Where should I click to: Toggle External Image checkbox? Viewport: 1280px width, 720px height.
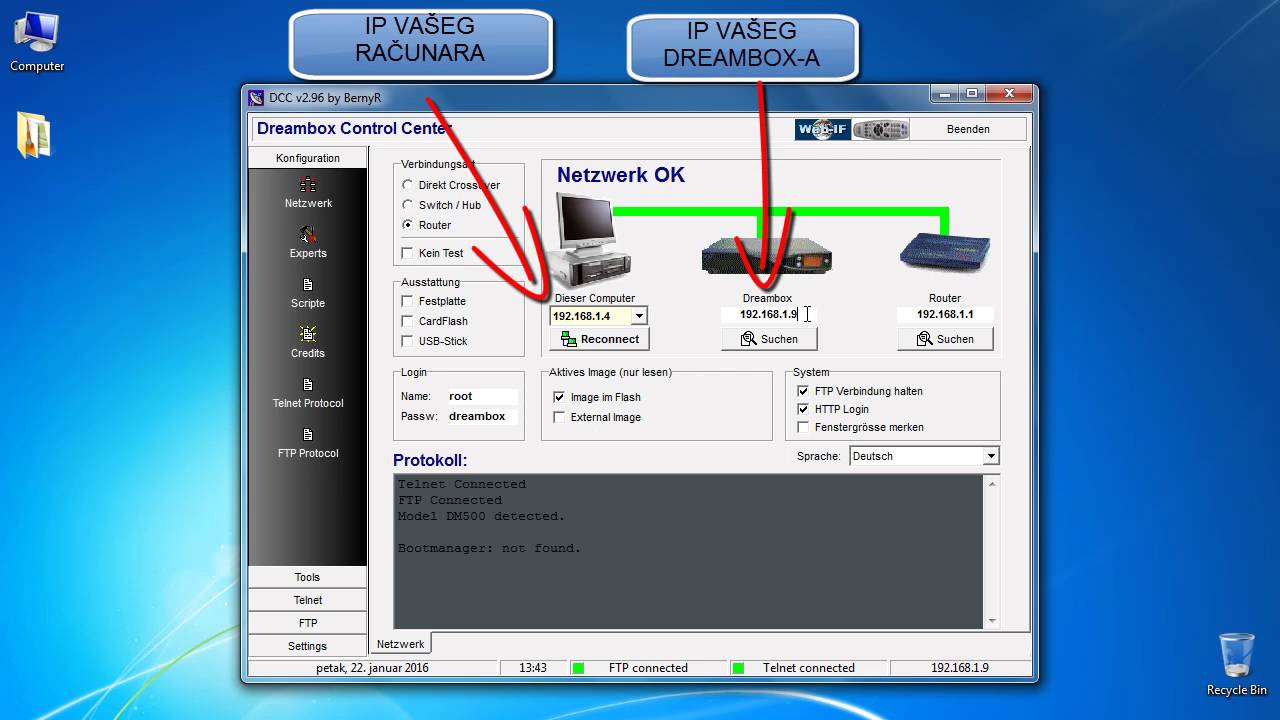(x=559, y=417)
